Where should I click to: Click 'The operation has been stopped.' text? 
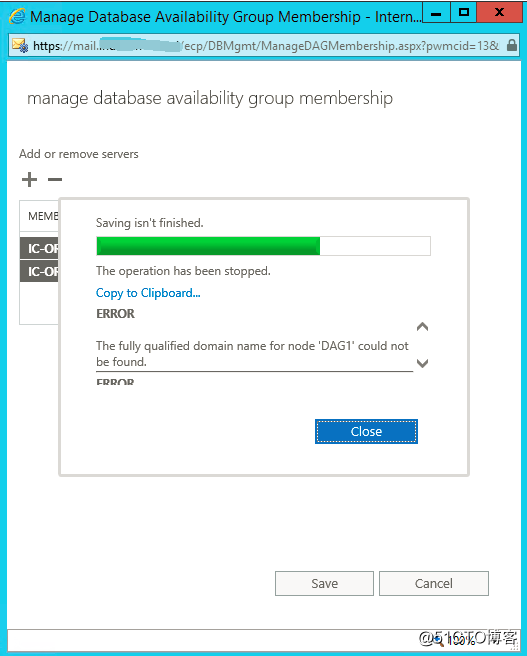click(x=183, y=271)
